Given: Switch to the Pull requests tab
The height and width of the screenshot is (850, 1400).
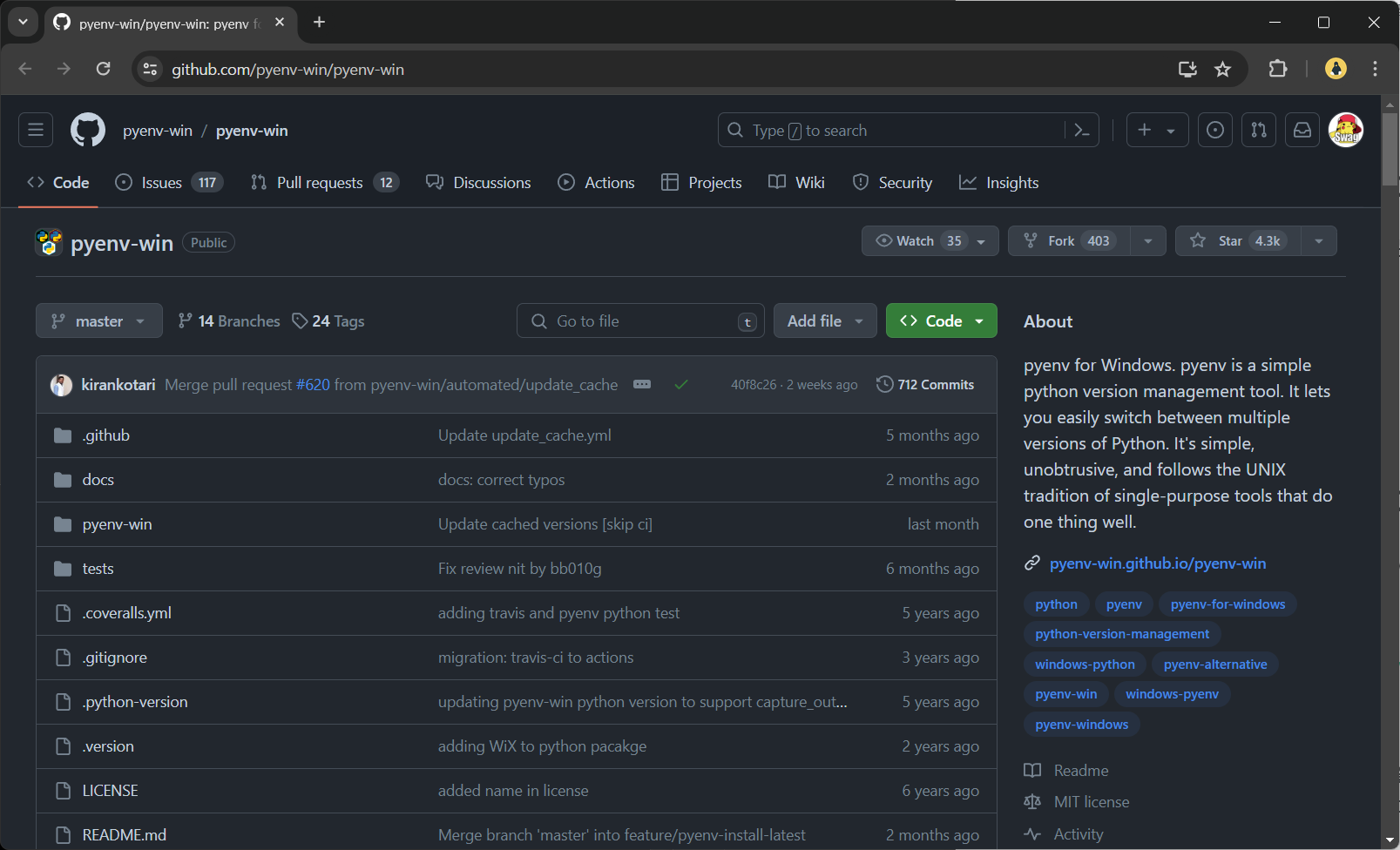Looking at the screenshot, I should click(x=324, y=182).
